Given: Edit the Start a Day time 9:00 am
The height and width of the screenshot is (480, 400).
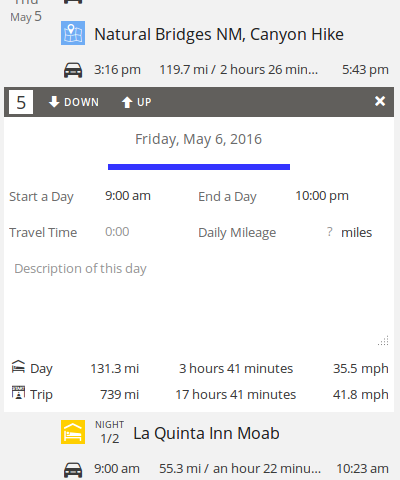Looking at the screenshot, I should pos(128,196).
